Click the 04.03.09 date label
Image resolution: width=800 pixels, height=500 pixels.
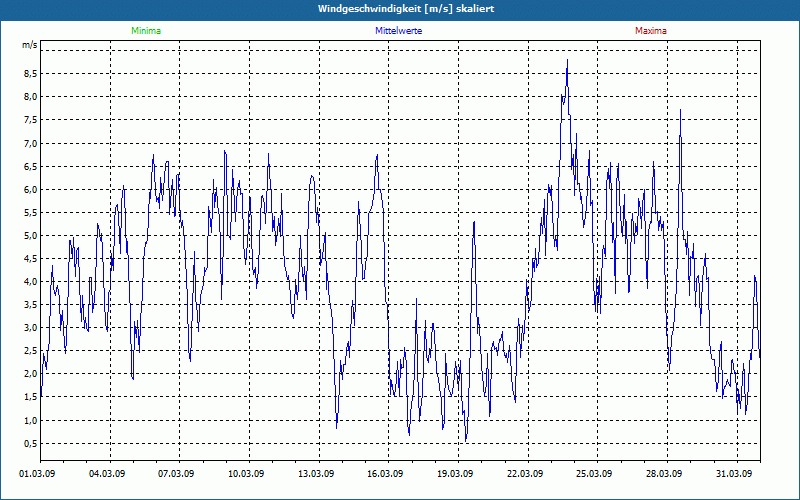pyautogui.click(x=107, y=474)
